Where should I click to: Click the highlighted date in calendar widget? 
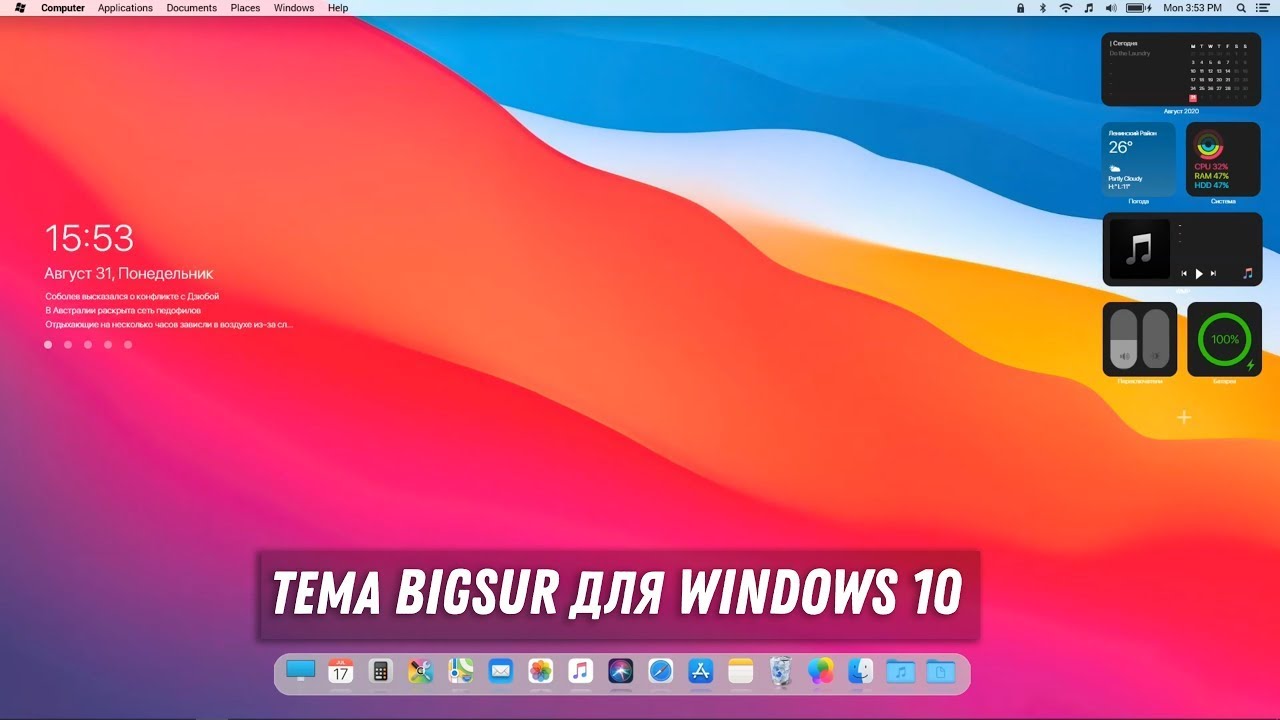coord(1193,98)
